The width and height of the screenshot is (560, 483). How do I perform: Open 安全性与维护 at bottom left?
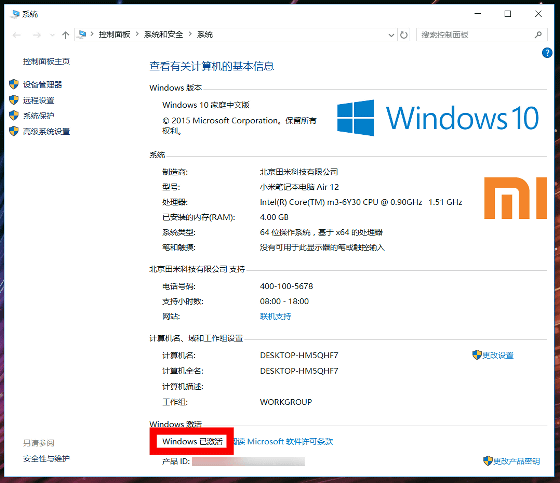pyautogui.click(x=46, y=458)
